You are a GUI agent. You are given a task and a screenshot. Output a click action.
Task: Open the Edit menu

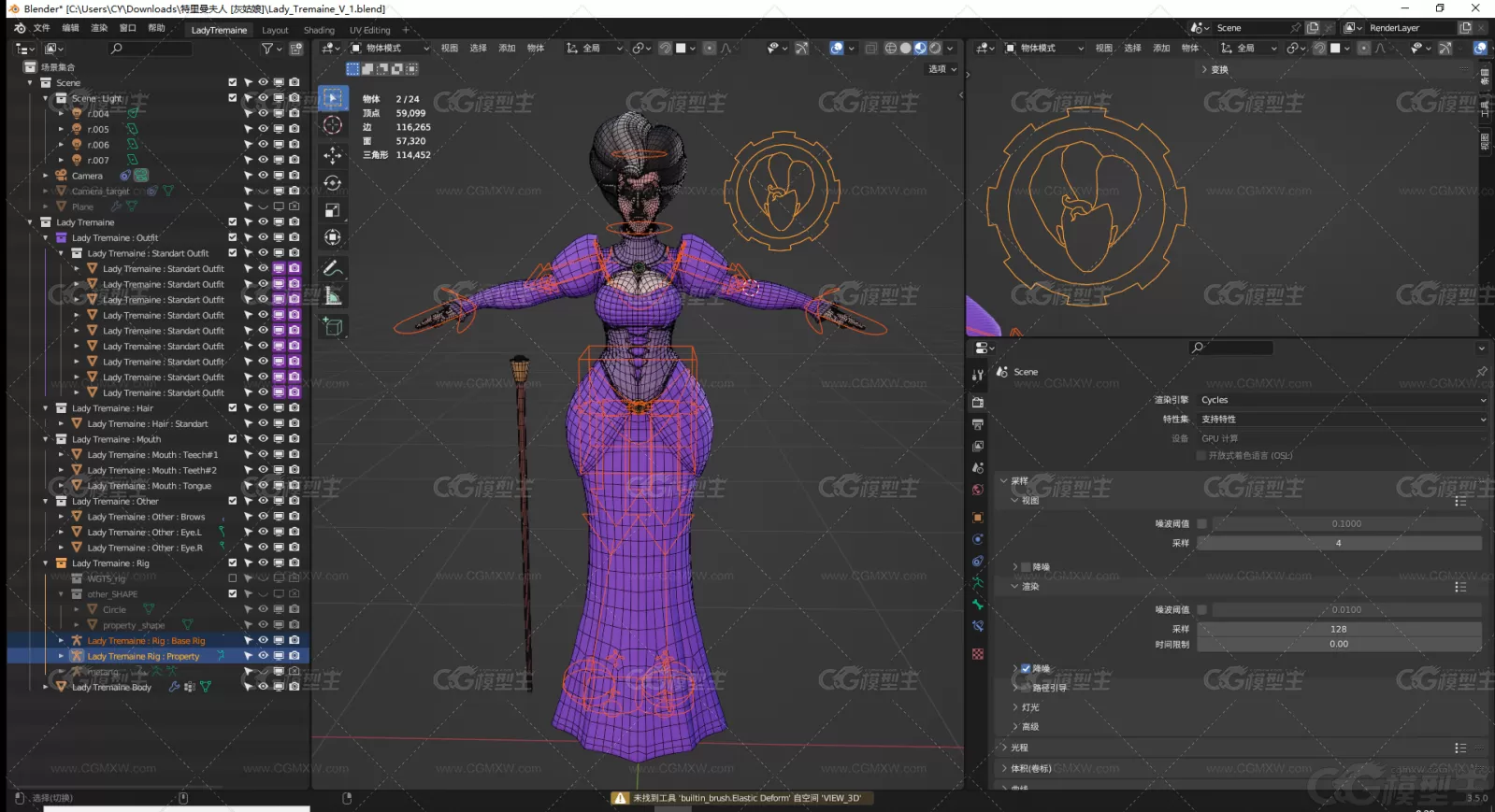click(x=70, y=28)
